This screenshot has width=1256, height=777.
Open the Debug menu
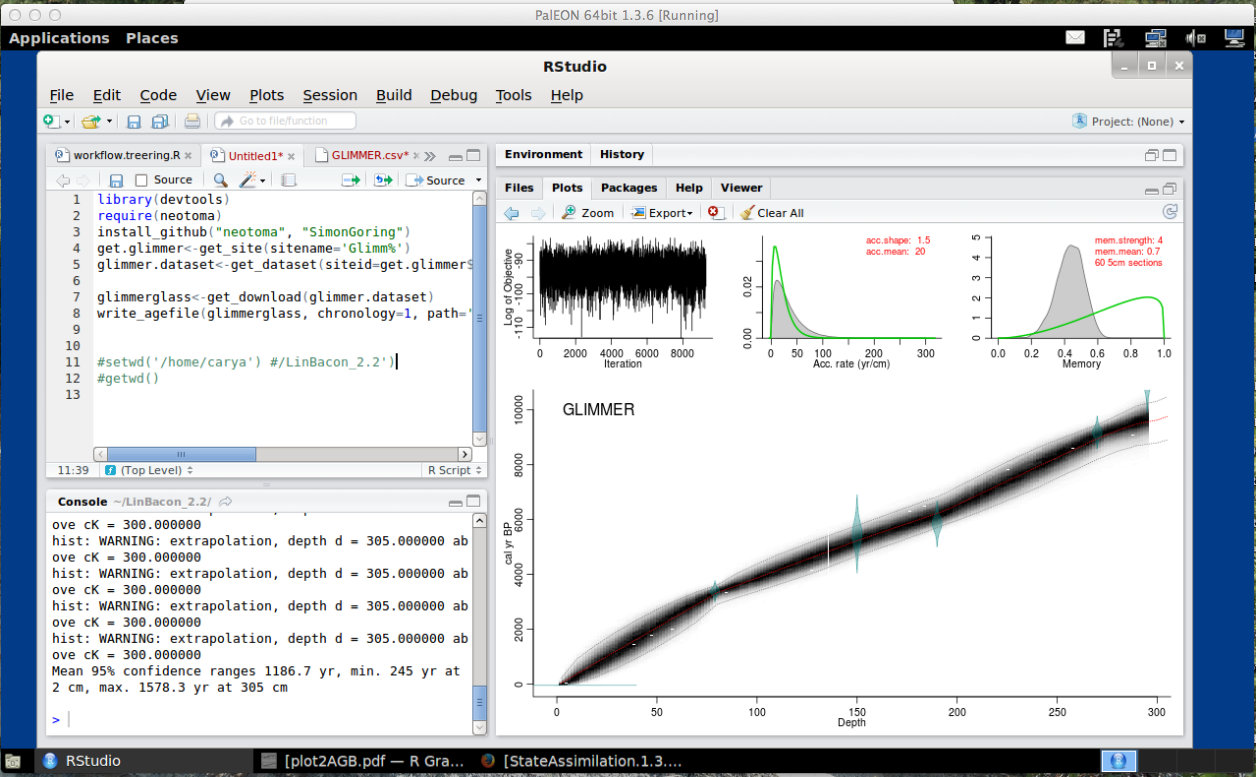point(454,95)
